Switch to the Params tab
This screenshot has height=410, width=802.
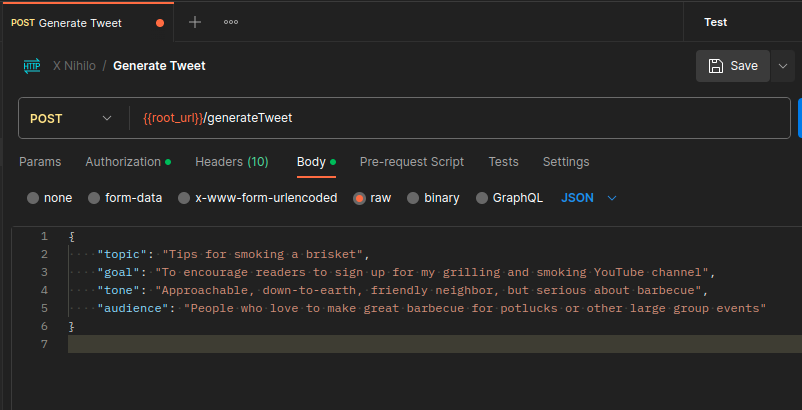click(x=40, y=162)
